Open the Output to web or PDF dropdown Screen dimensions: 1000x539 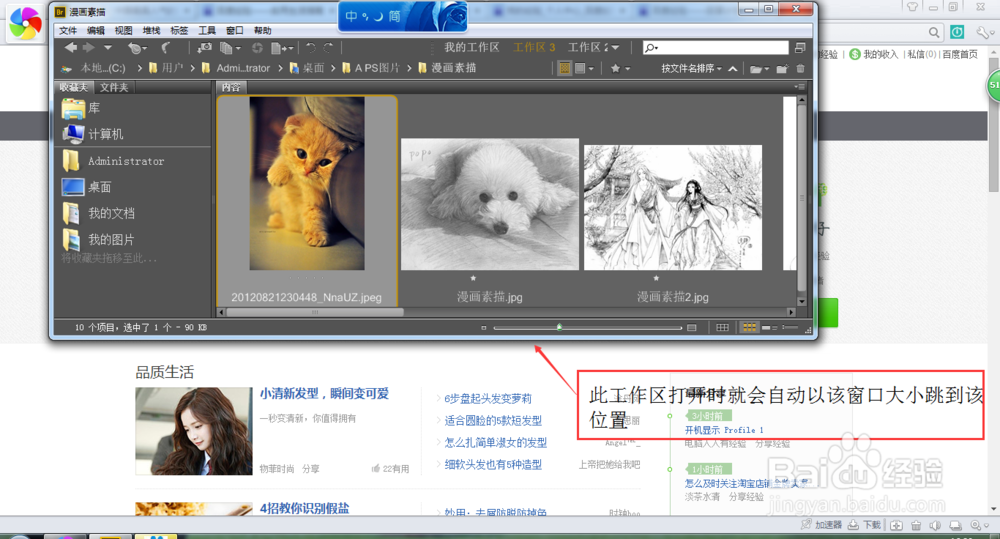(x=282, y=48)
